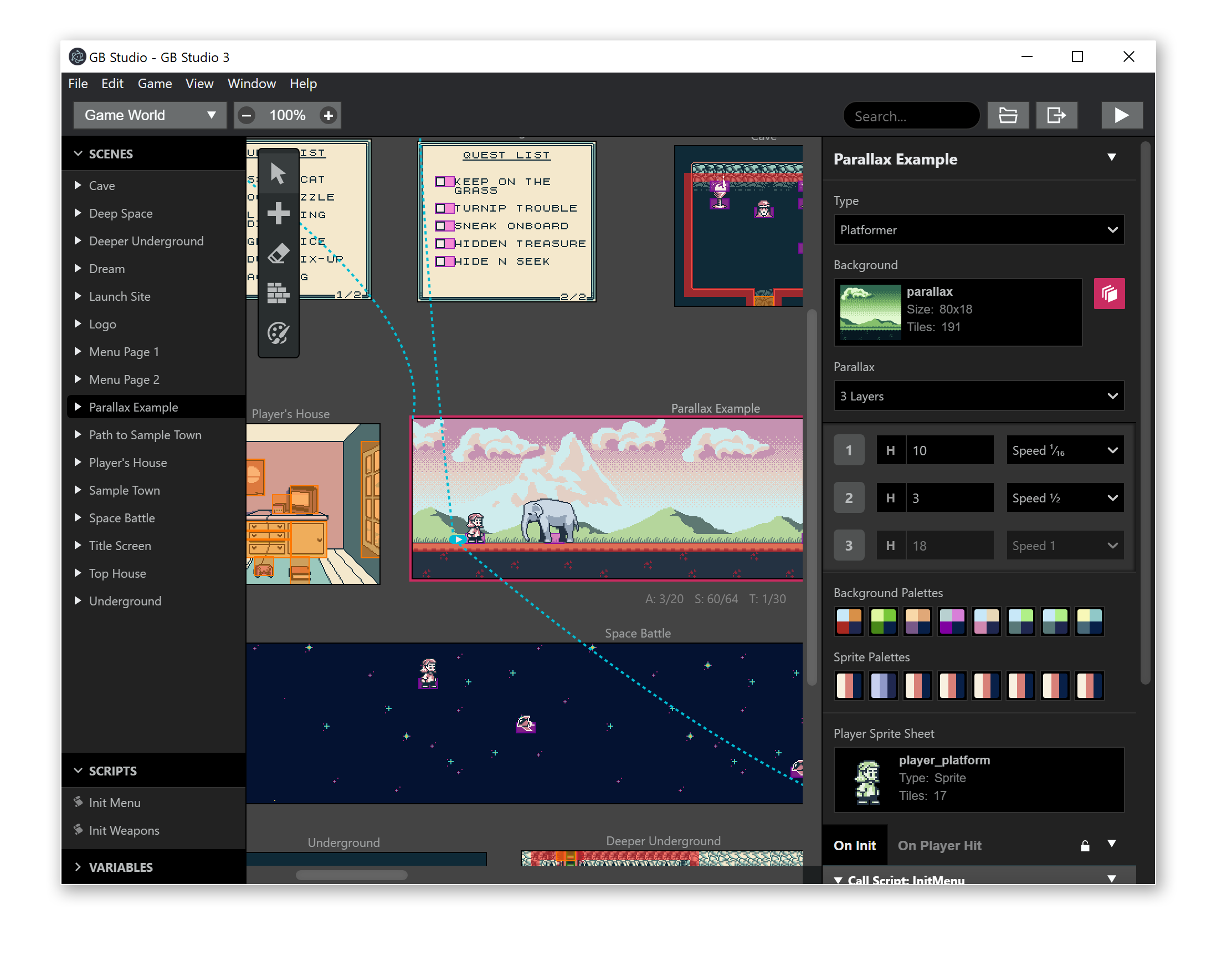1232x966 pixels.
Task: Open the scene Type dropdown
Action: point(979,230)
